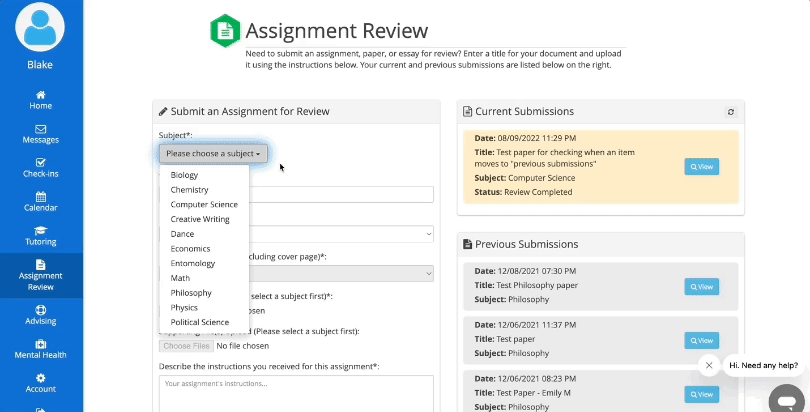
Task: Click Blake's profile avatar
Action: tap(40, 27)
